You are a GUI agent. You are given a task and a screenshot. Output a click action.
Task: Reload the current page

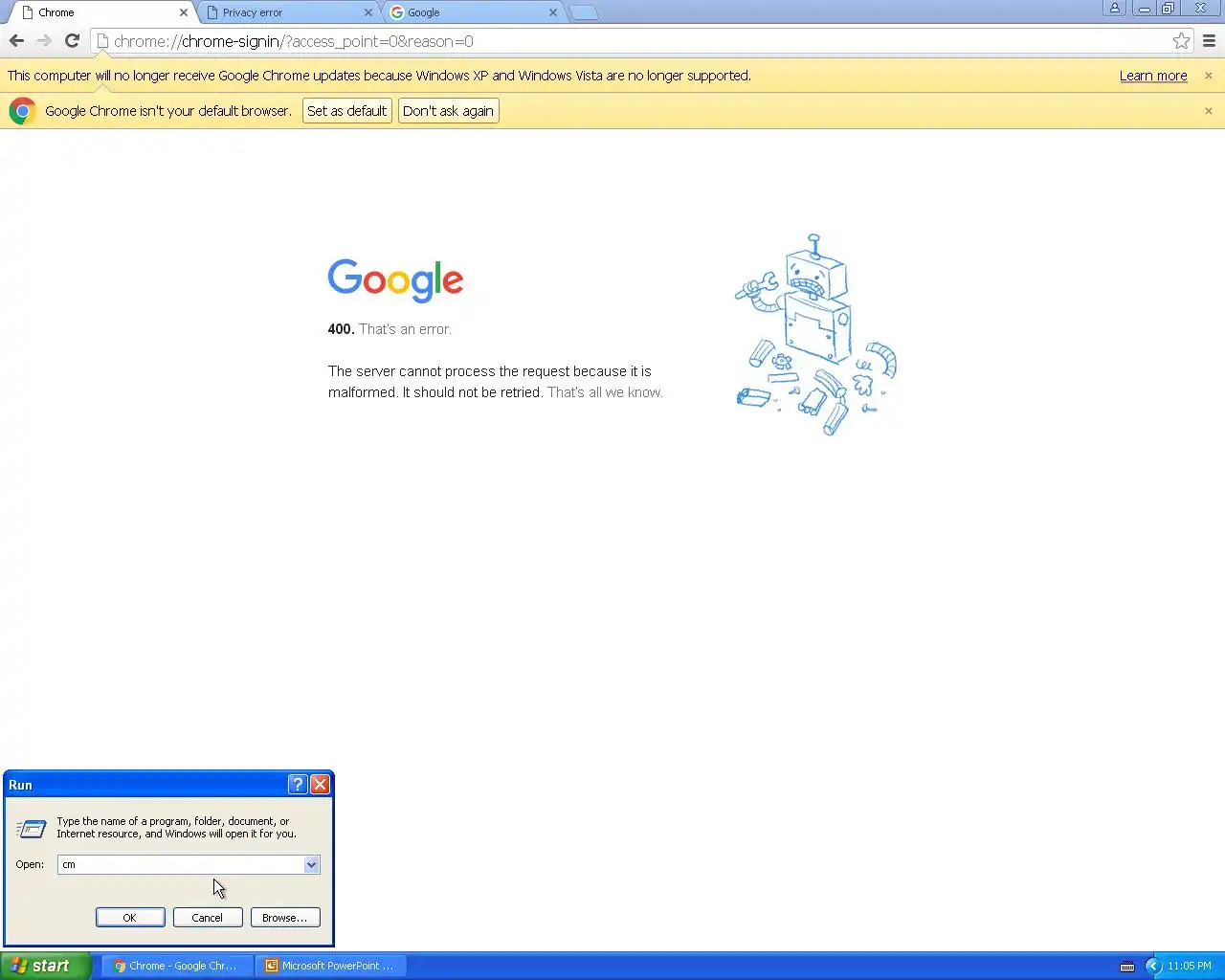[72, 41]
